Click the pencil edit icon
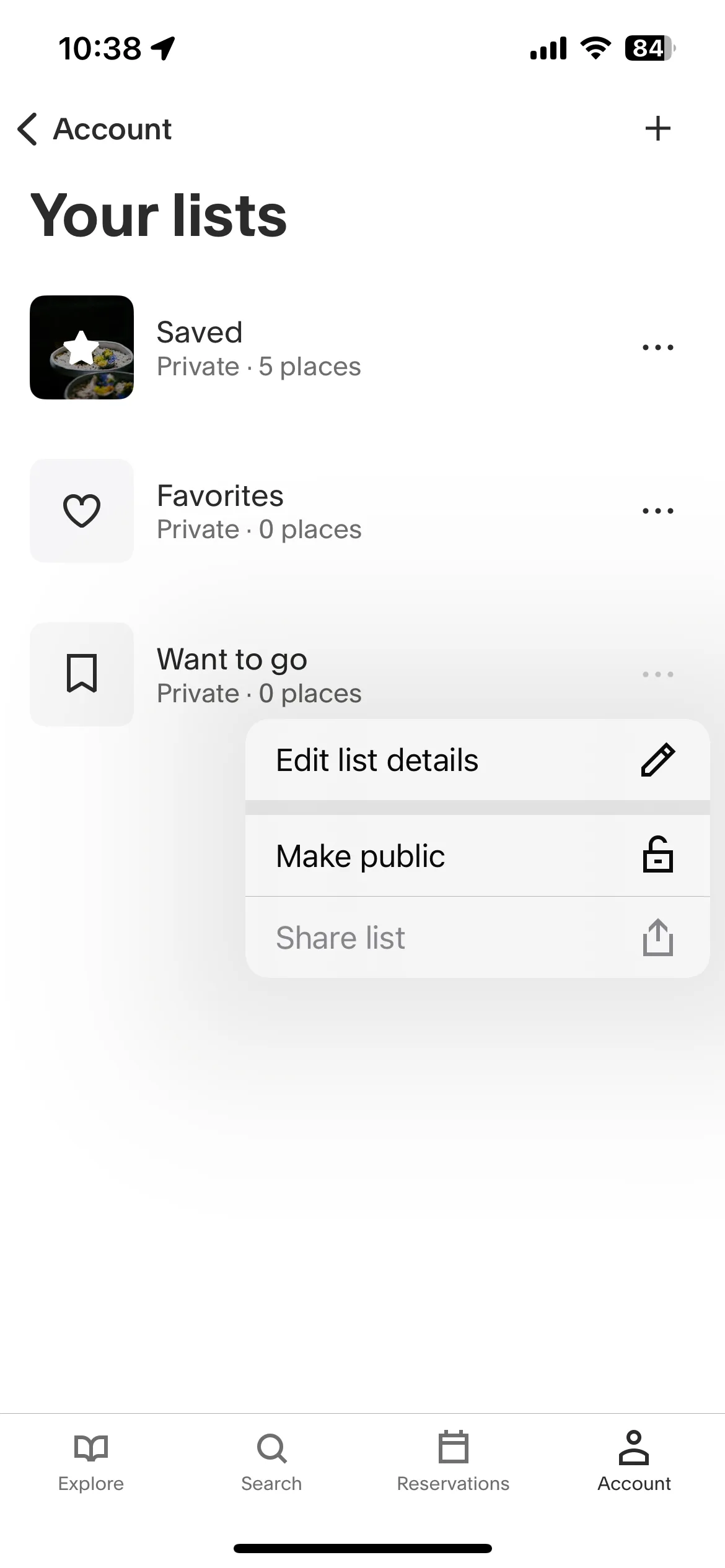This screenshot has width=725, height=1568. (657, 760)
